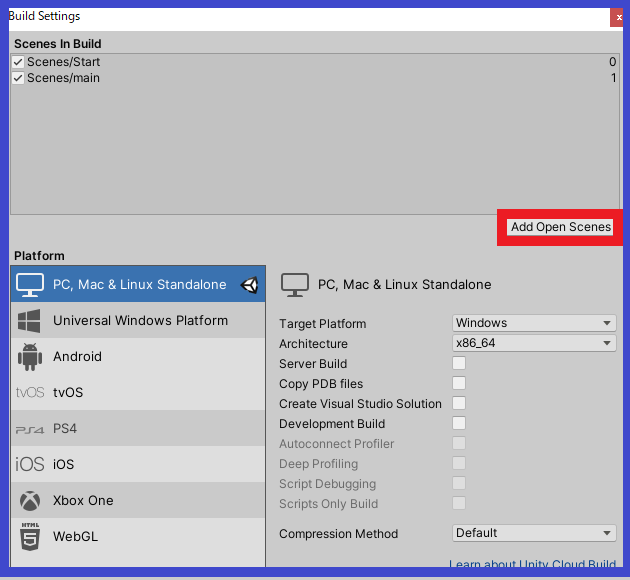
Task: Toggle the Autoconnect Profiler checkbox
Action: 459,443
